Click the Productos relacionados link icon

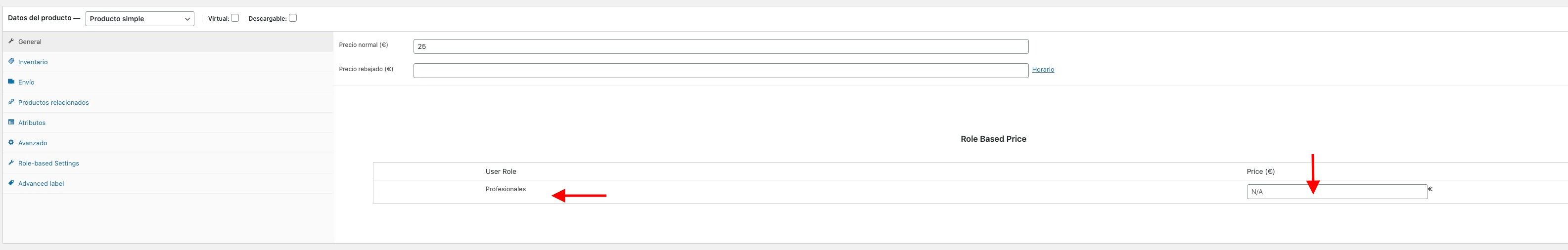(11, 102)
